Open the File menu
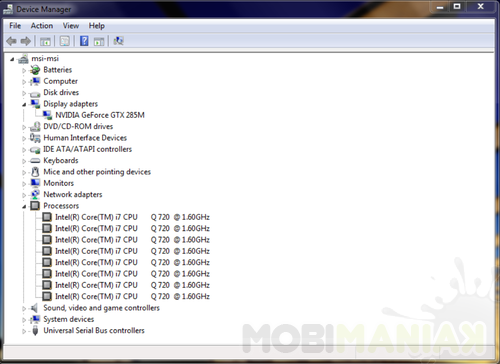This screenshot has width=500, height=364. coord(15,26)
